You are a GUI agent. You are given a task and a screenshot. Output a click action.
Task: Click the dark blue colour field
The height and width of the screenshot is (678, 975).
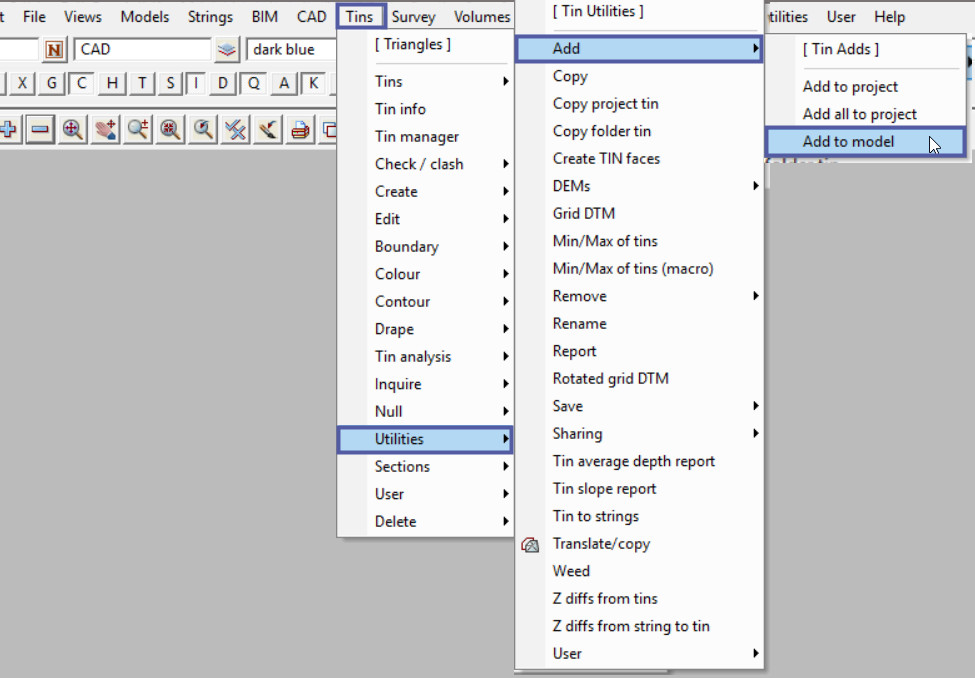tap(290, 49)
